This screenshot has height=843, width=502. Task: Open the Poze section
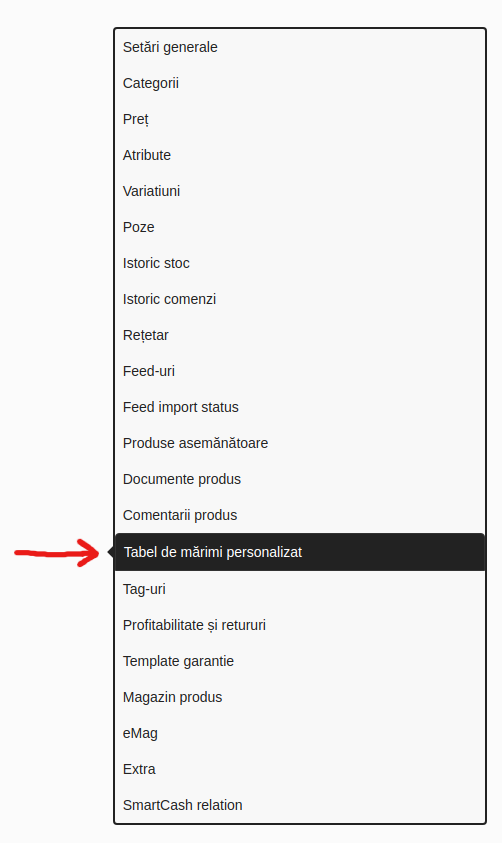click(299, 227)
